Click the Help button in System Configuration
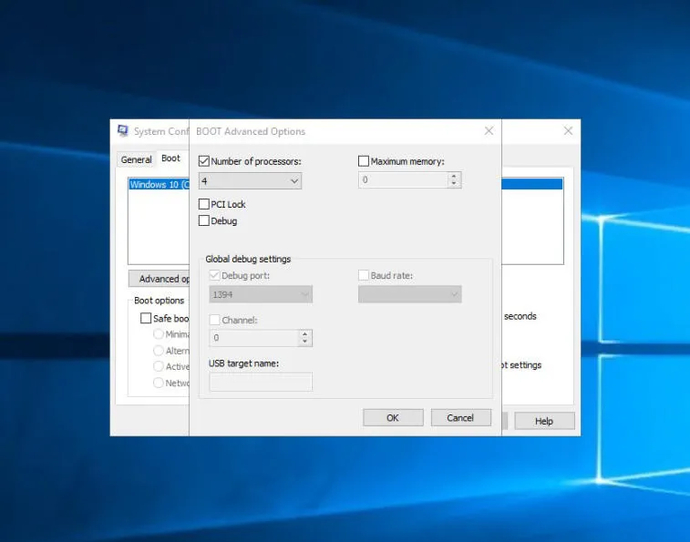 click(x=544, y=421)
